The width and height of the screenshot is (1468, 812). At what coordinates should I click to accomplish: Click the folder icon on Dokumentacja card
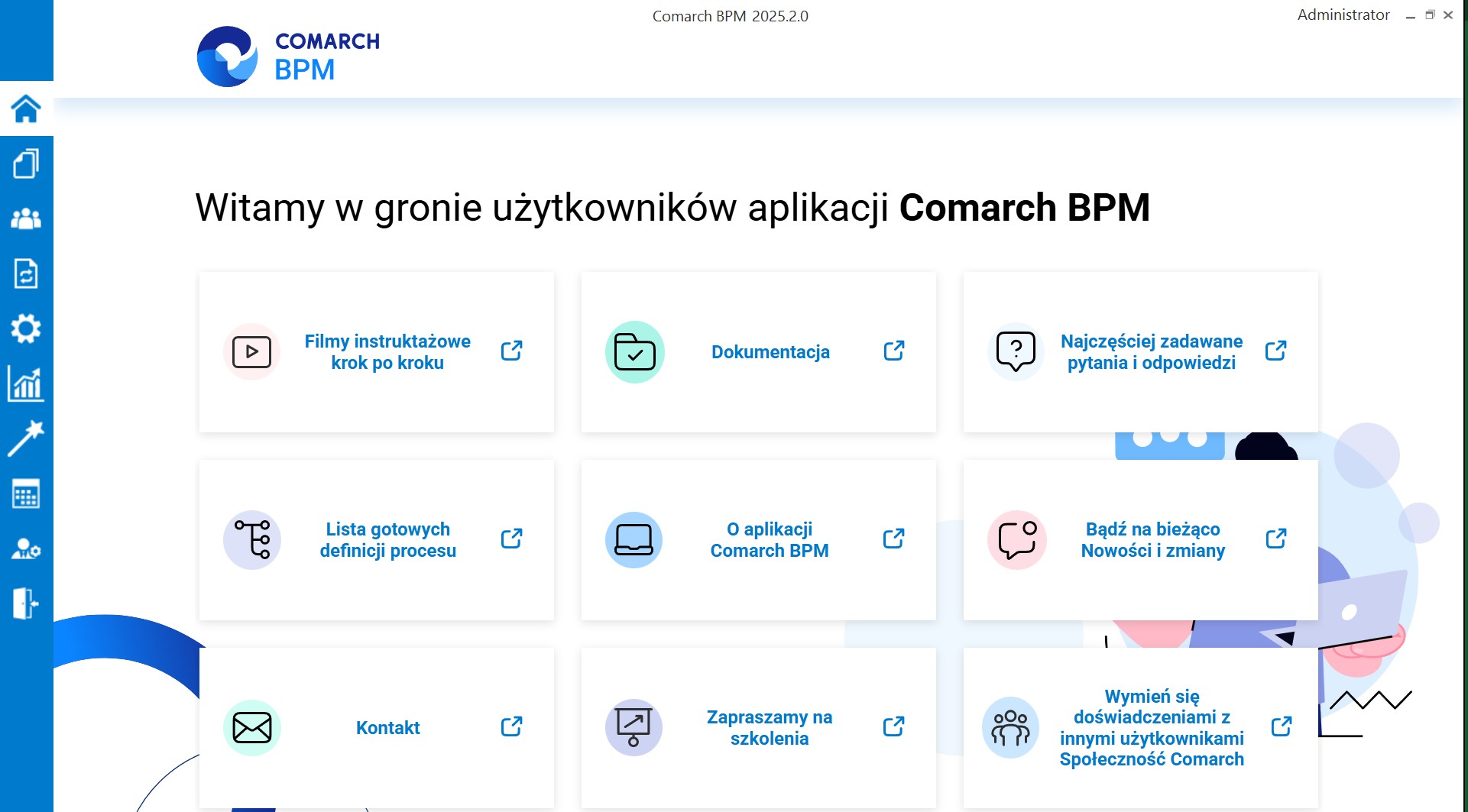634,352
